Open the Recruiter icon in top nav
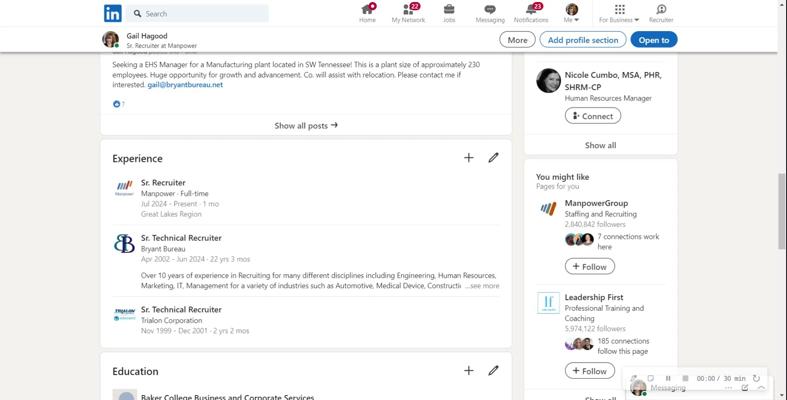The image size is (787, 400). click(661, 14)
